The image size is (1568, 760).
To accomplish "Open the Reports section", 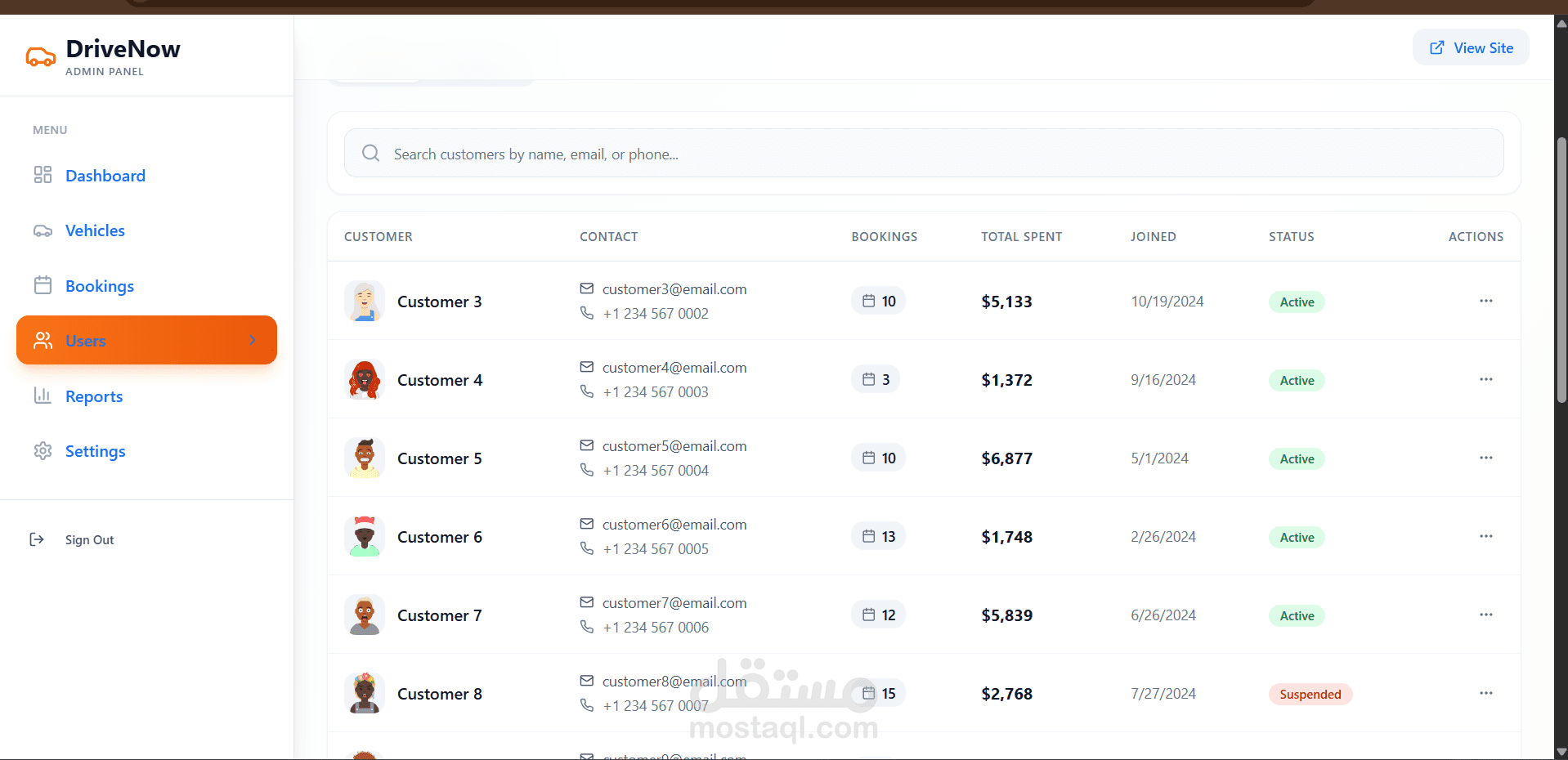I will coord(94,396).
